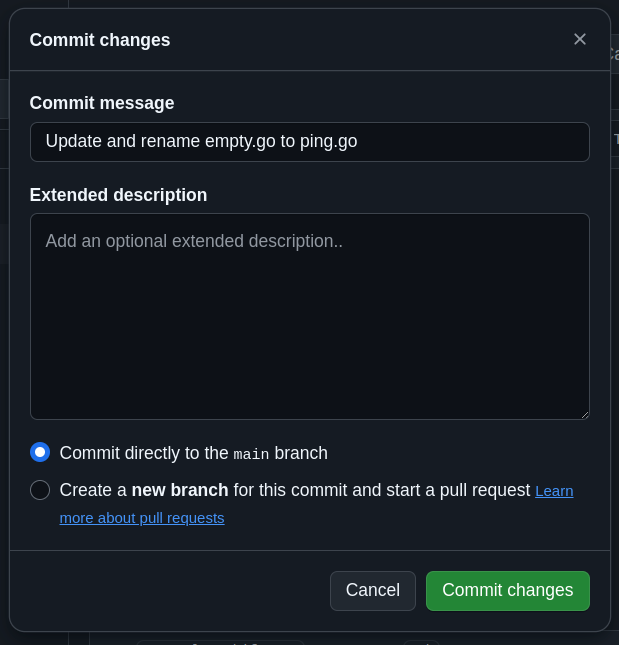Click the bold 'new branch' text
The height and width of the screenshot is (645, 619).
[x=180, y=490]
